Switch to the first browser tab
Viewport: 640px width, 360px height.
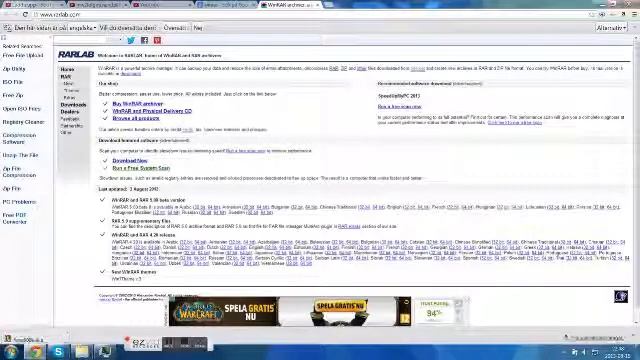33,5
